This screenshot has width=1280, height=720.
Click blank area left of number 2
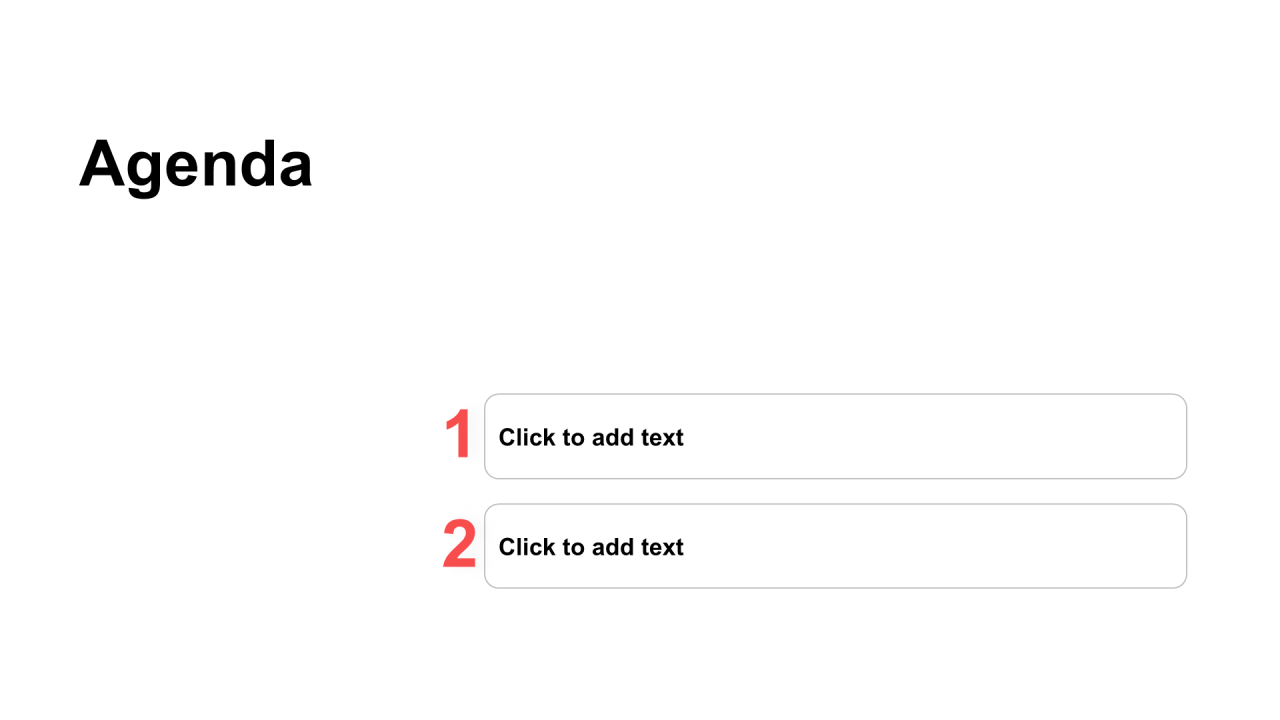(x=220, y=546)
